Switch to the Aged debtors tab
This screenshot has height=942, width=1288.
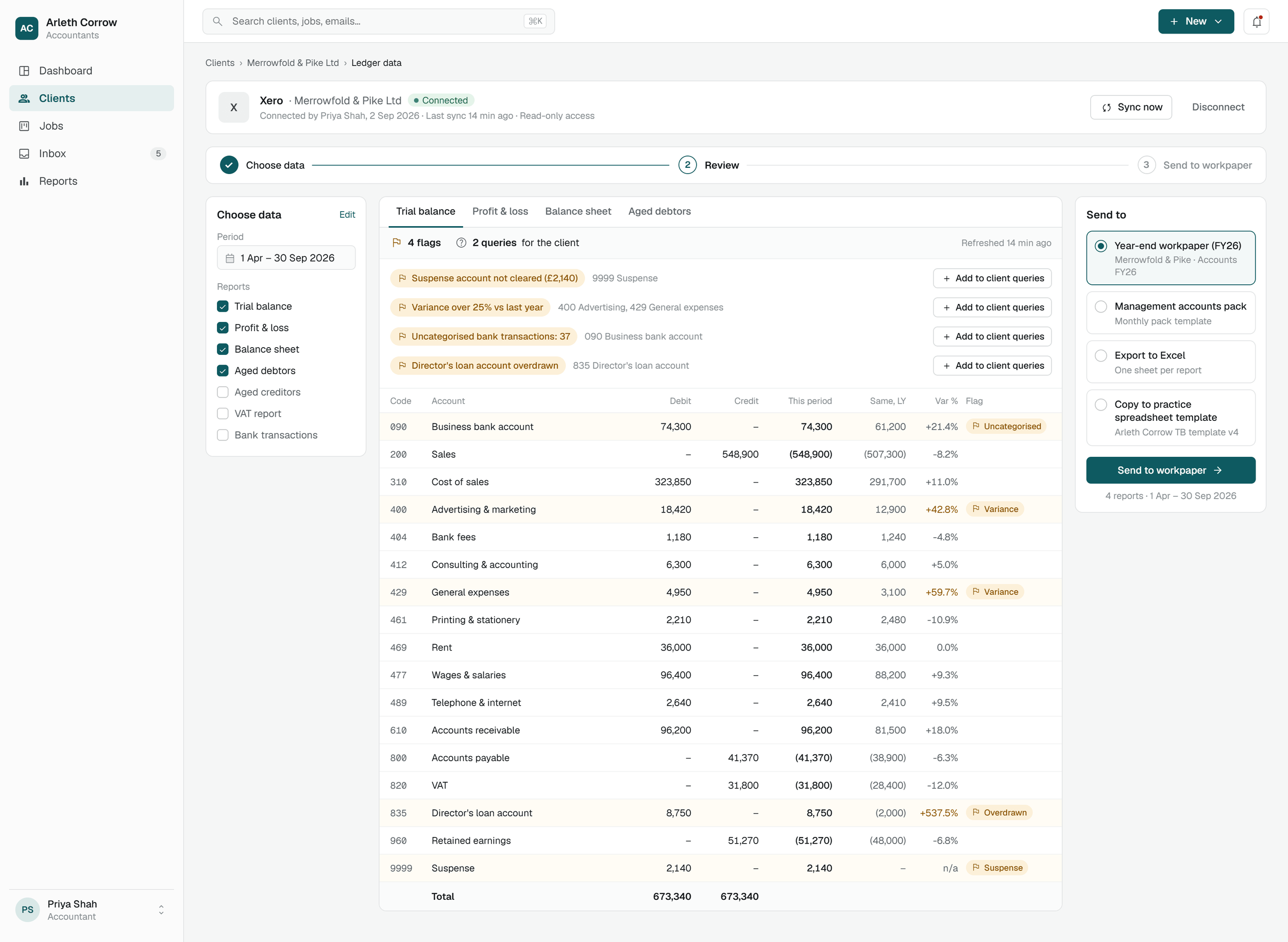(659, 212)
